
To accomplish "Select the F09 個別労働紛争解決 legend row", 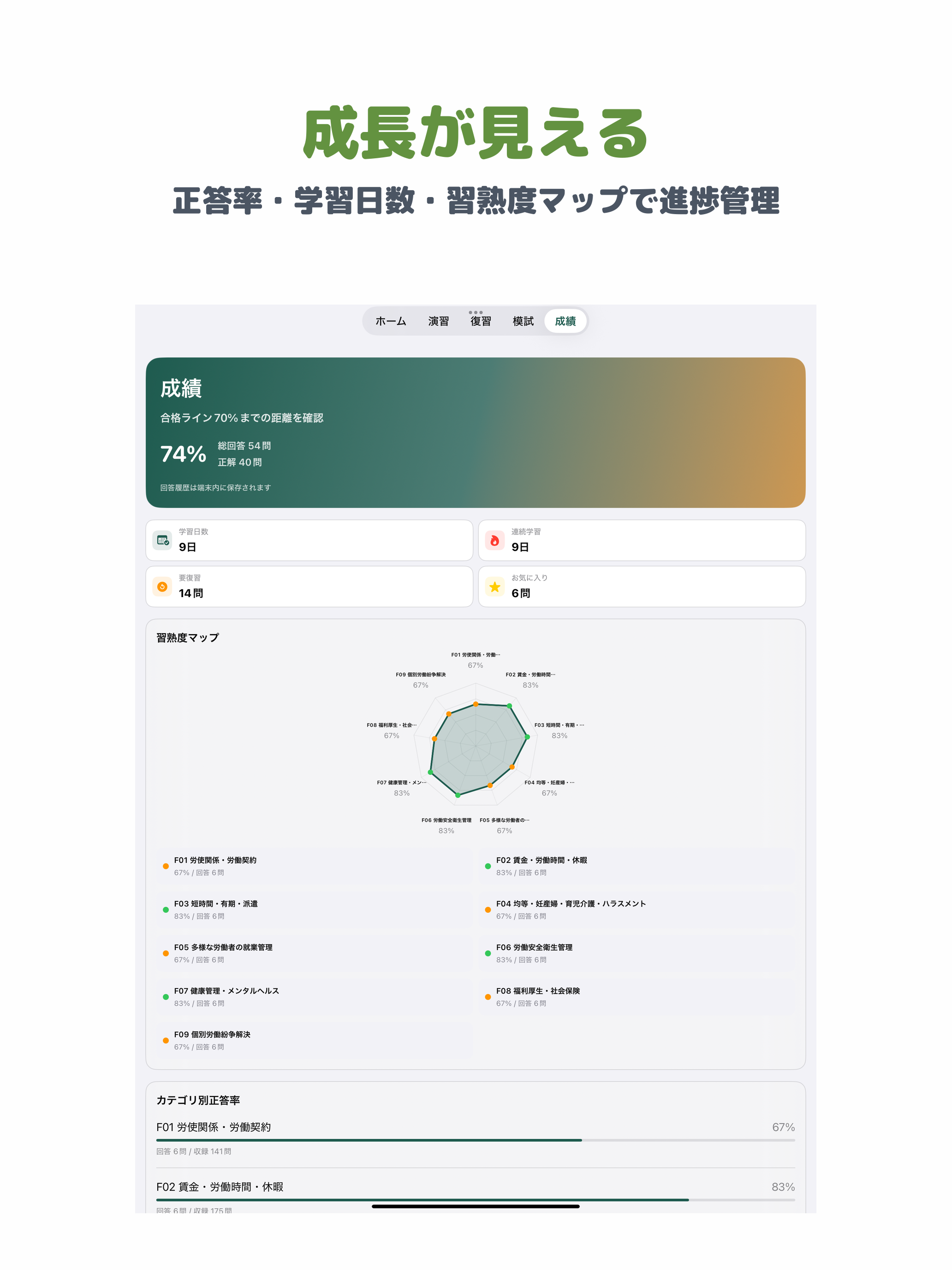I will [x=315, y=1040].
